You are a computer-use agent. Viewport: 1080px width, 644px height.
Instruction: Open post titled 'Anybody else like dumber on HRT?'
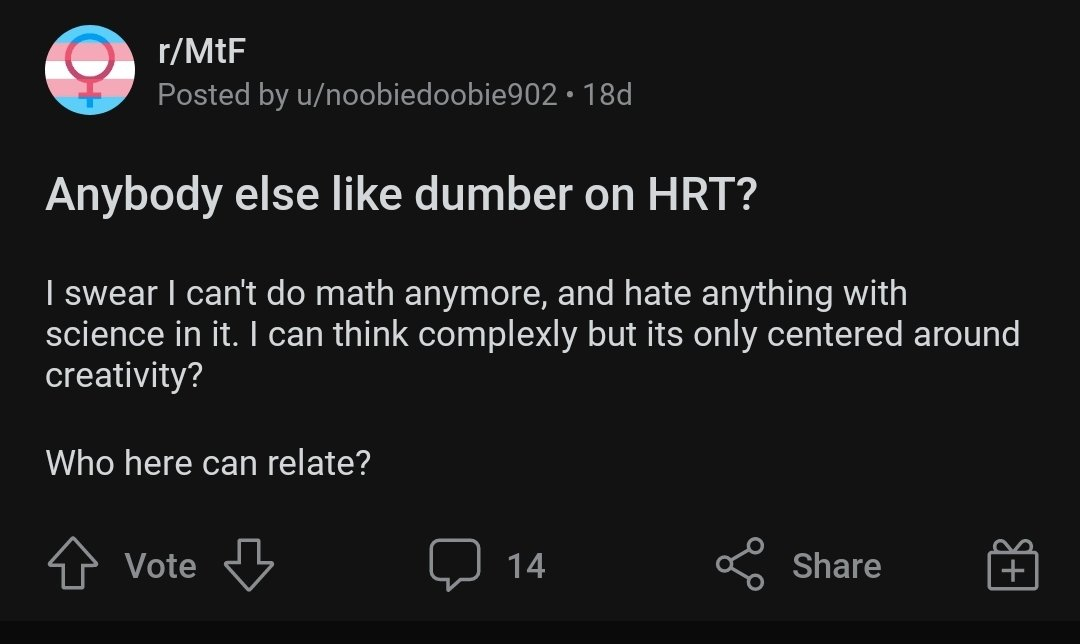point(400,194)
